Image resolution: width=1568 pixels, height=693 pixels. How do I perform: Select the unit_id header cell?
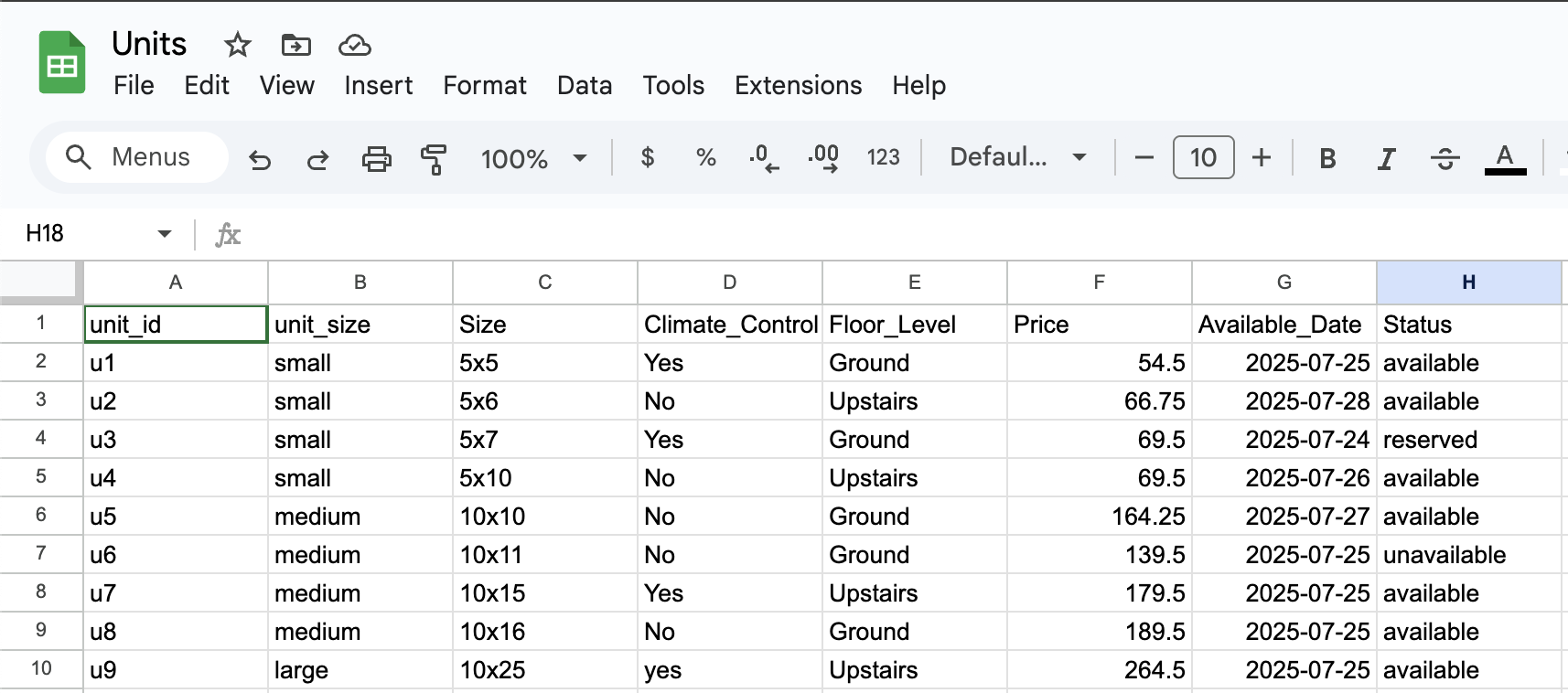click(176, 324)
